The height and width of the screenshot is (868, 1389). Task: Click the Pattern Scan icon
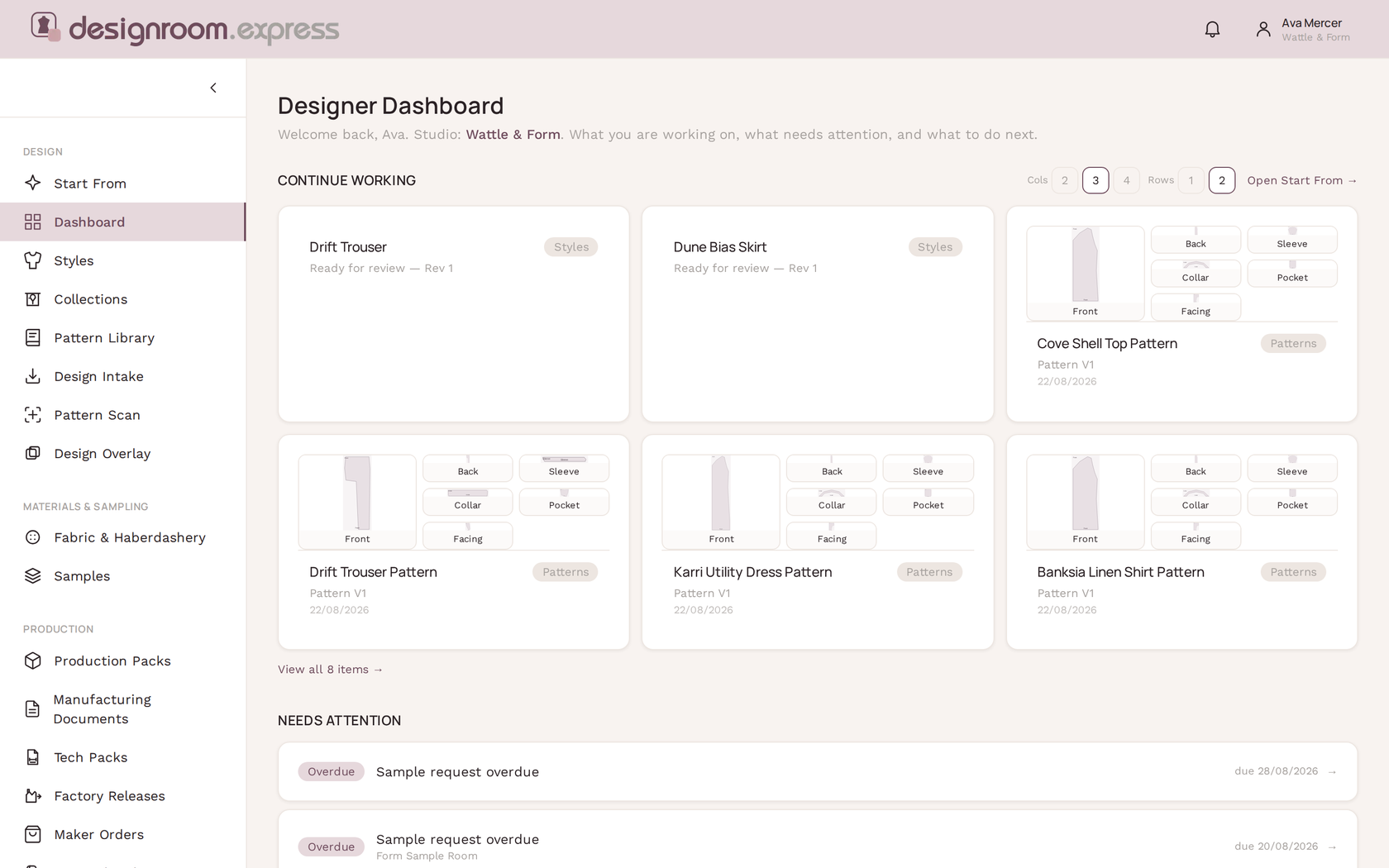point(33,415)
